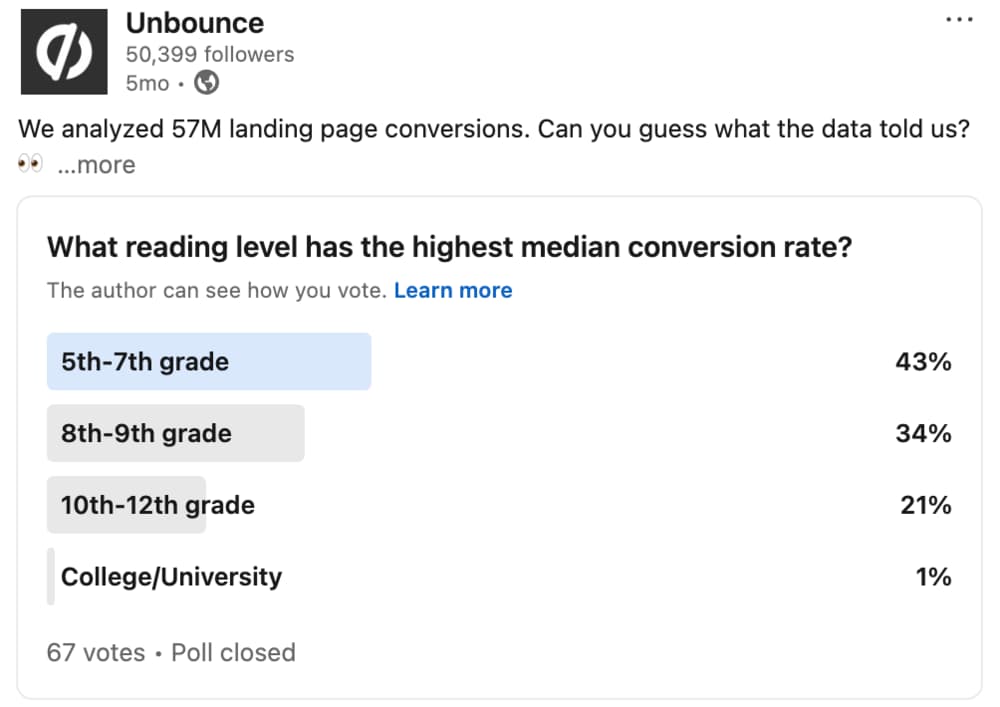Click the '67 votes' count
This screenshot has height=707, width=1000.
[96, 653]
